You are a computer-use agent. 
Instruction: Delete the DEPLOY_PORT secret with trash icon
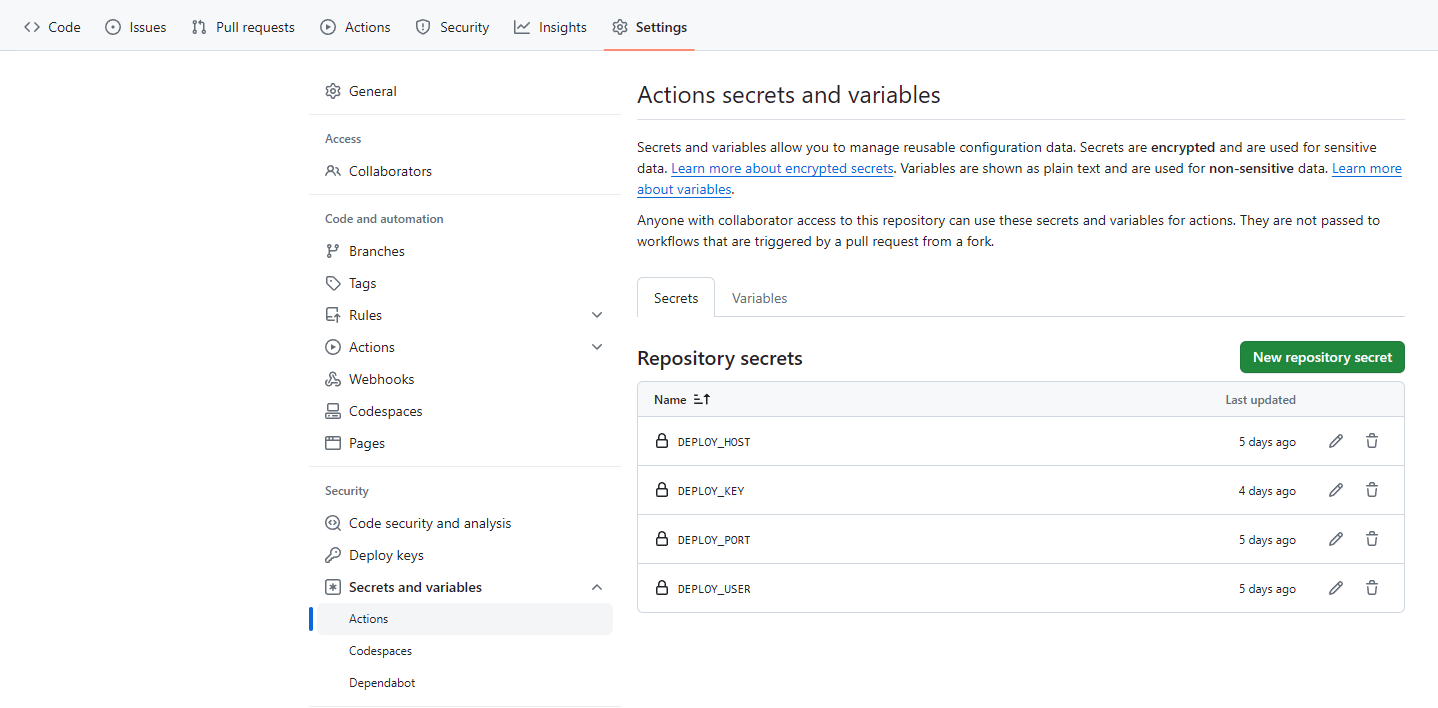pyautogui.click(x=1372, y=539)
